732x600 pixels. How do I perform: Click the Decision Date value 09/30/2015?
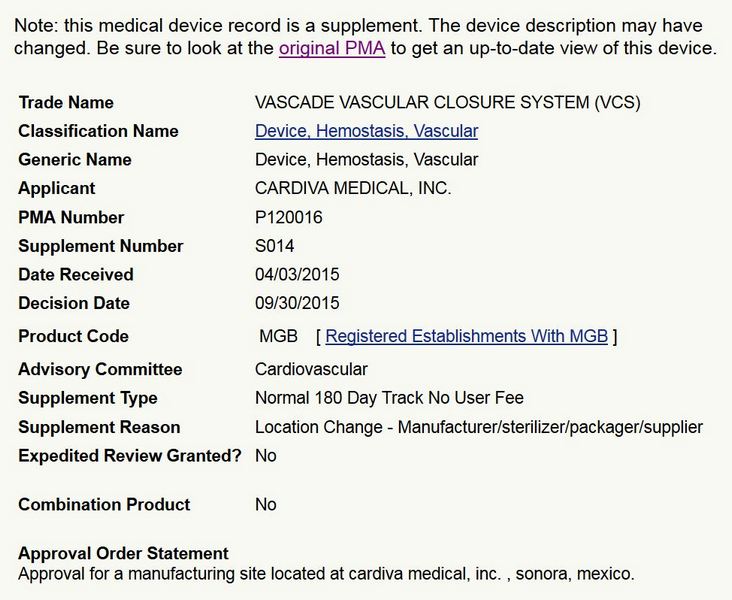click(x=297, y=303)
